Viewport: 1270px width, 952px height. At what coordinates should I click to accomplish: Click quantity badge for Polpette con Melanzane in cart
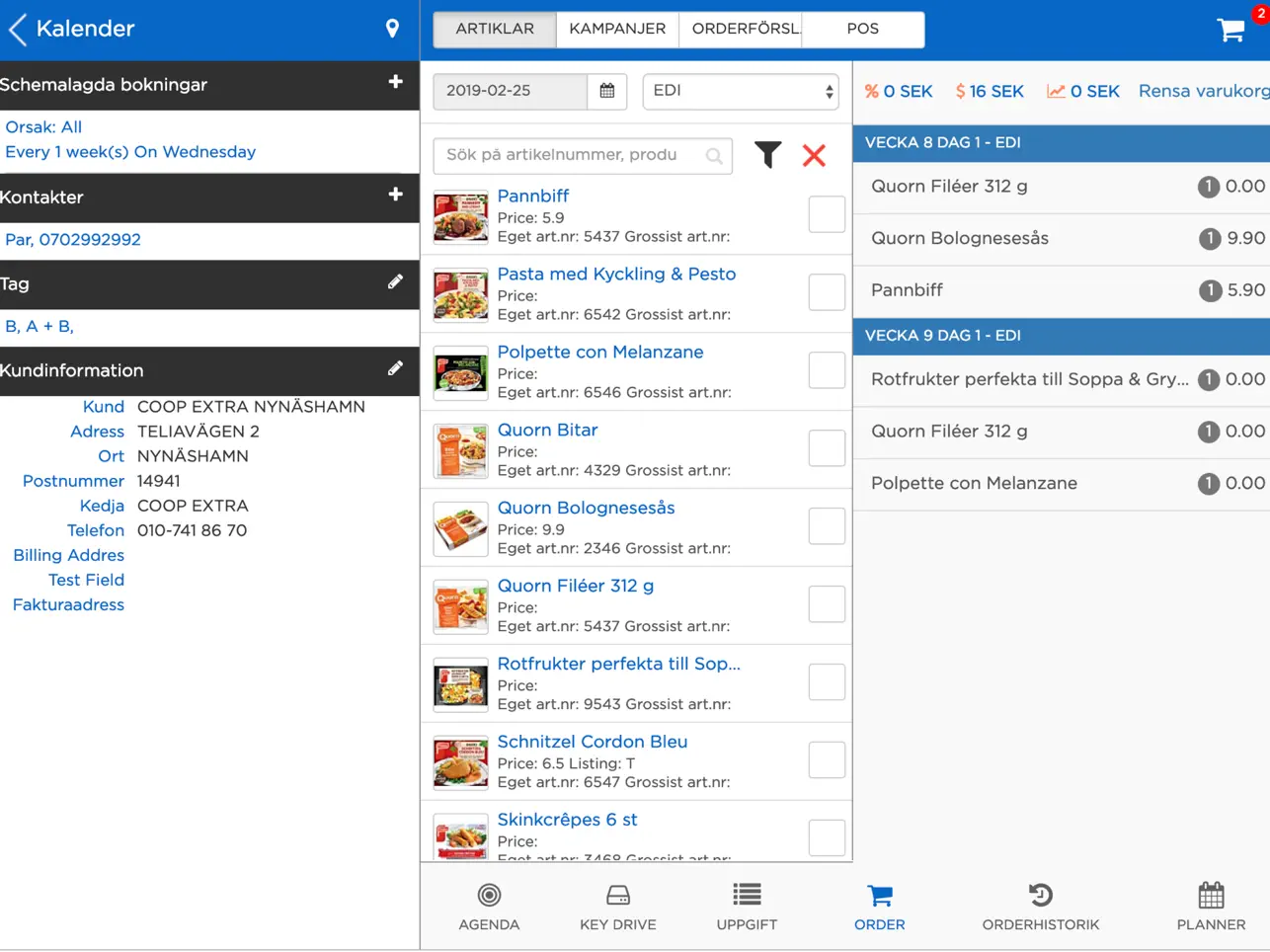click(x=1209, y=484)
